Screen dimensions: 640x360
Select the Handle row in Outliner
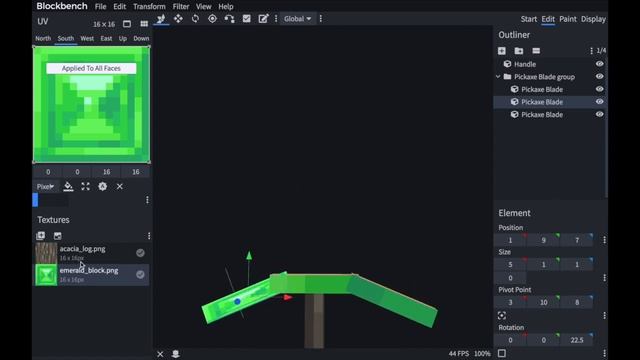(550, 64)
